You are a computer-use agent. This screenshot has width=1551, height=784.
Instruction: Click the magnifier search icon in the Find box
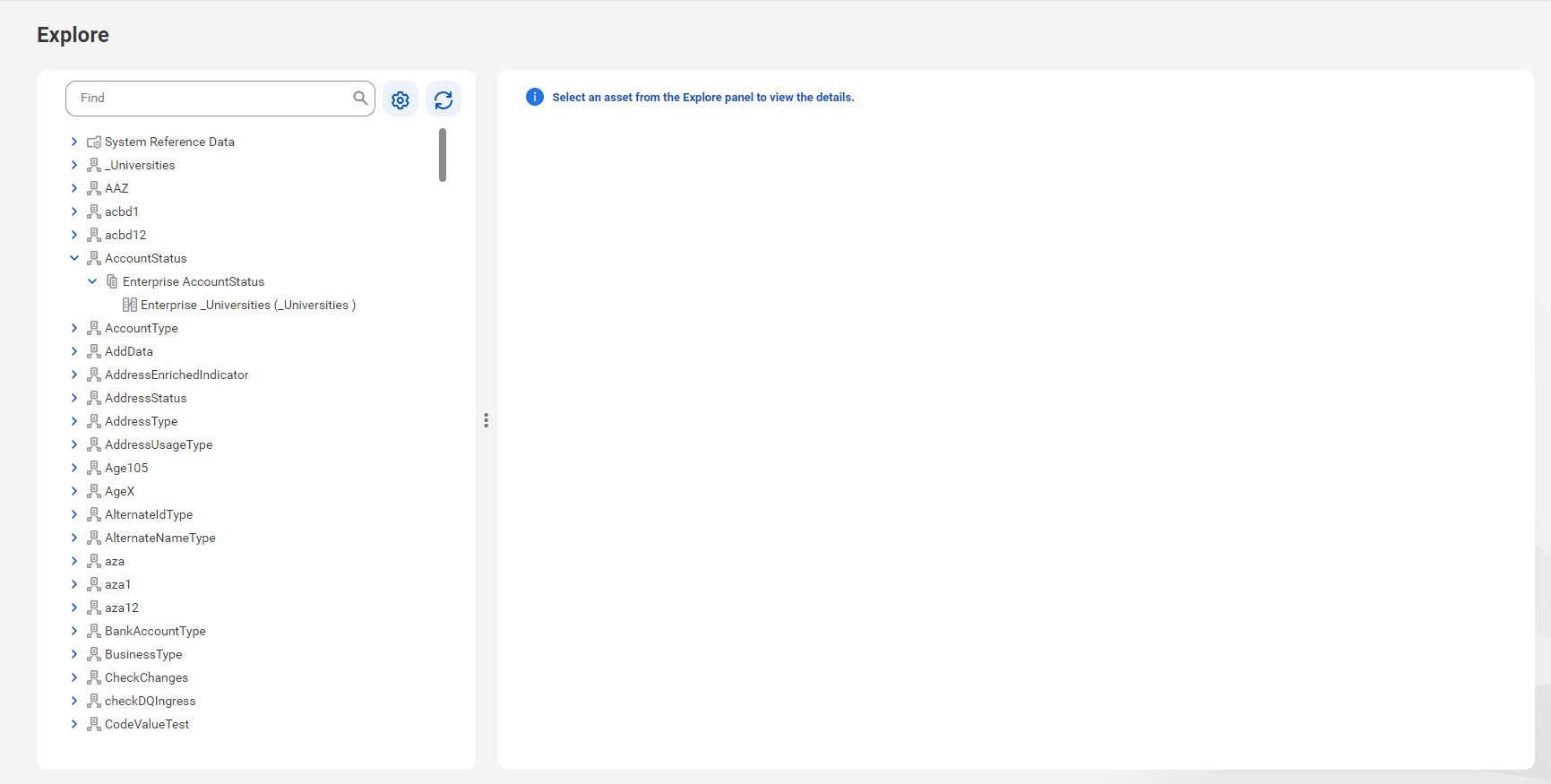point(360,98)
